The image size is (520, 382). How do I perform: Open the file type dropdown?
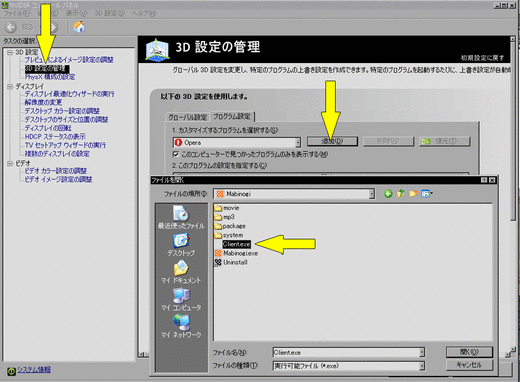(x=422, y=366)
